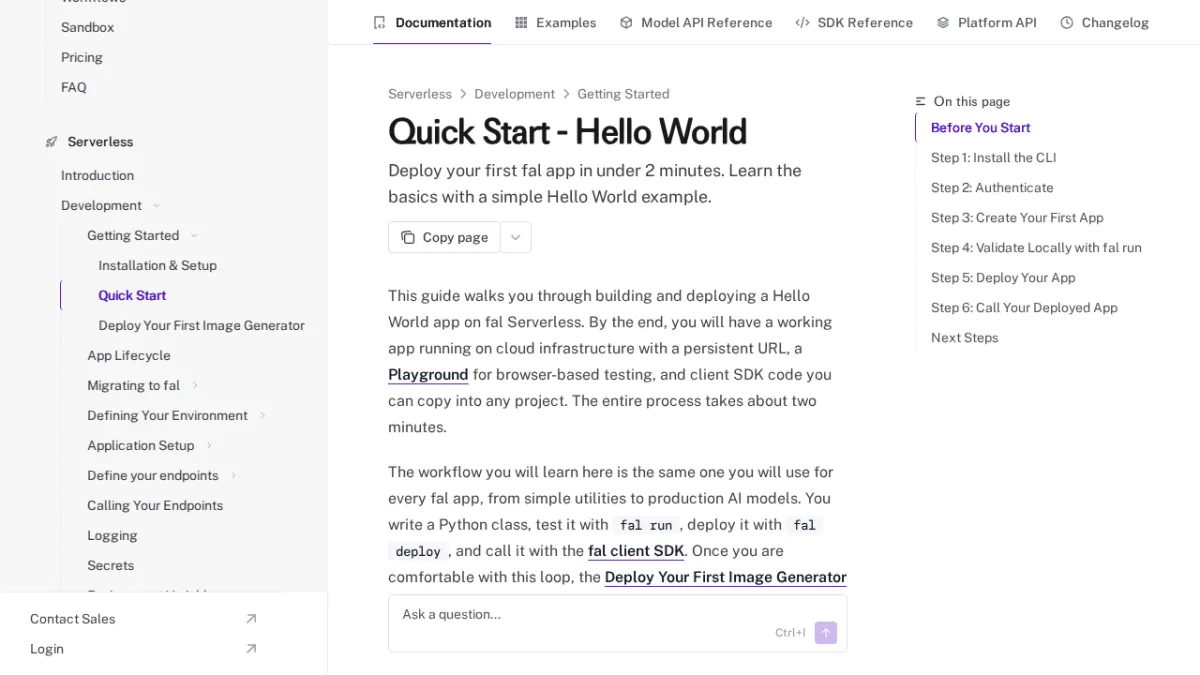Expand Define your endpoints chevron
This screenshot has width=1200, height=675.
click(233, 476)
